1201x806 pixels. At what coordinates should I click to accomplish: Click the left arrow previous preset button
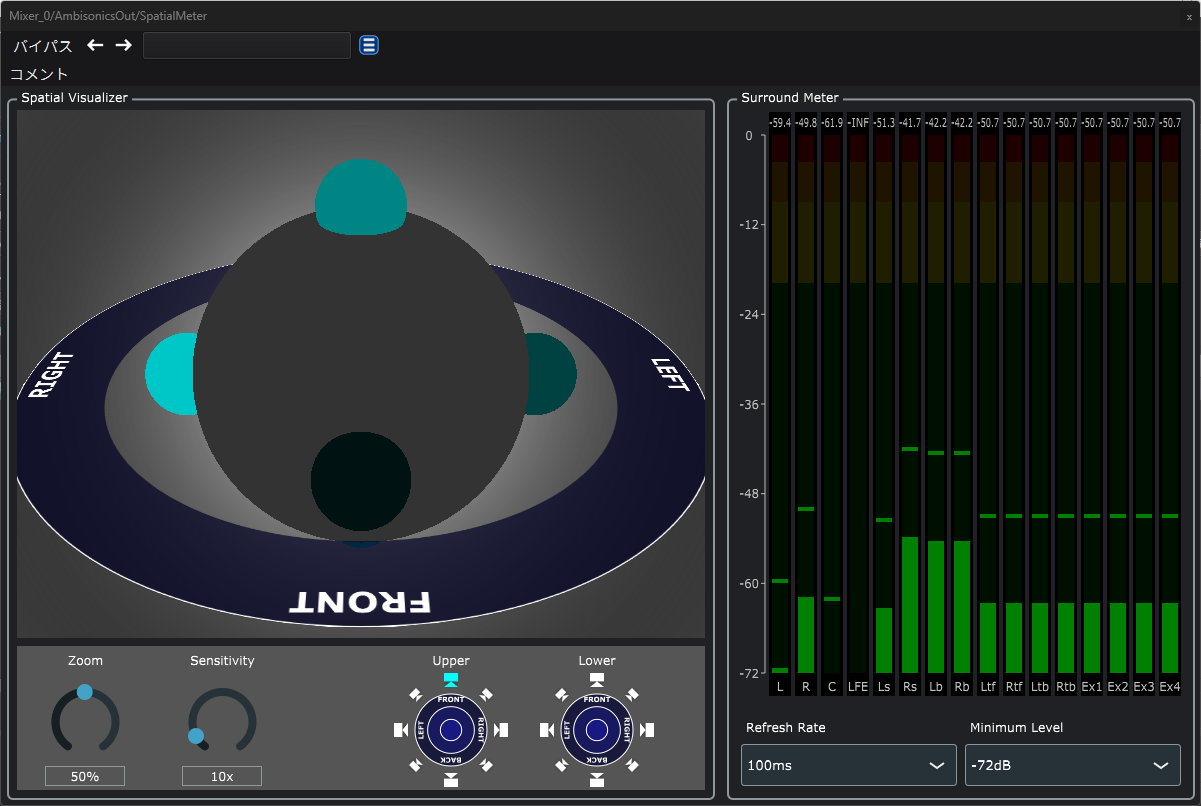(x=95, y=45)
